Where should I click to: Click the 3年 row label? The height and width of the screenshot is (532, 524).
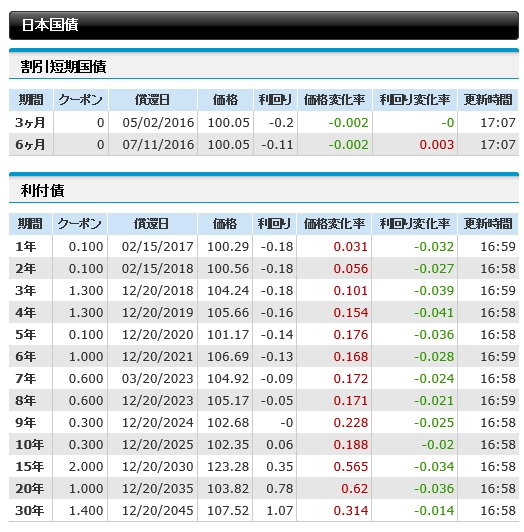pyautogui.click(x=25, y=290)
